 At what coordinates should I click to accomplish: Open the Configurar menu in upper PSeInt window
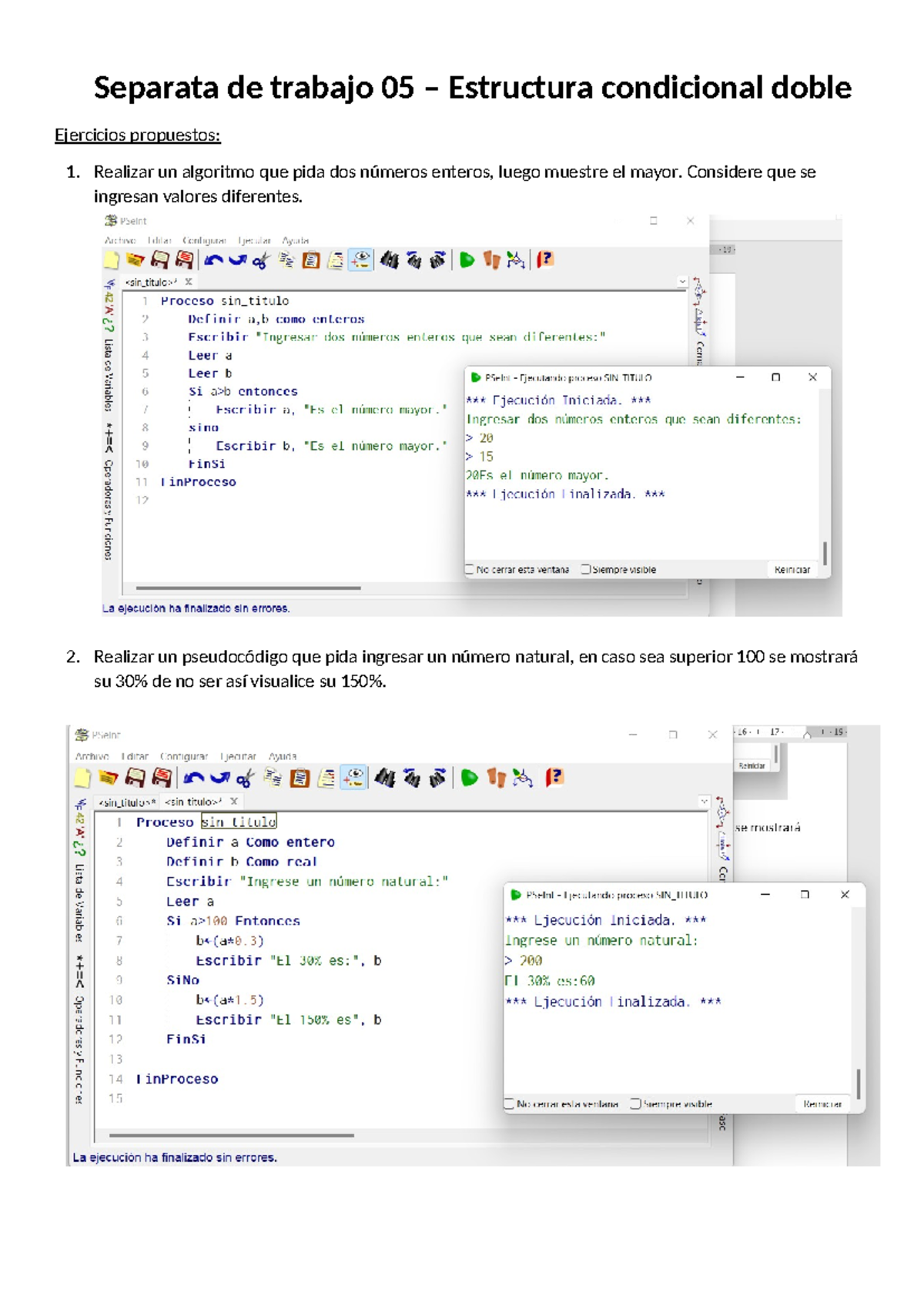click(204, 240)
